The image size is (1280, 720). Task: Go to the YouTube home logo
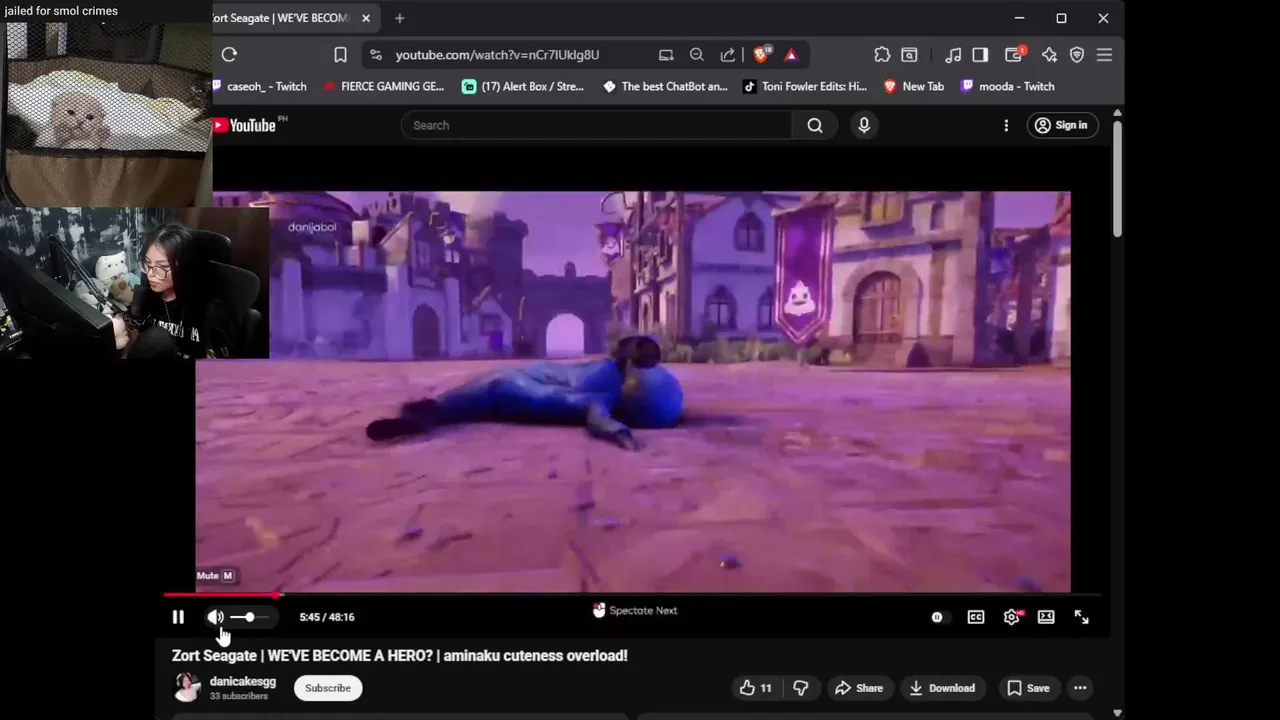(248, 125)
